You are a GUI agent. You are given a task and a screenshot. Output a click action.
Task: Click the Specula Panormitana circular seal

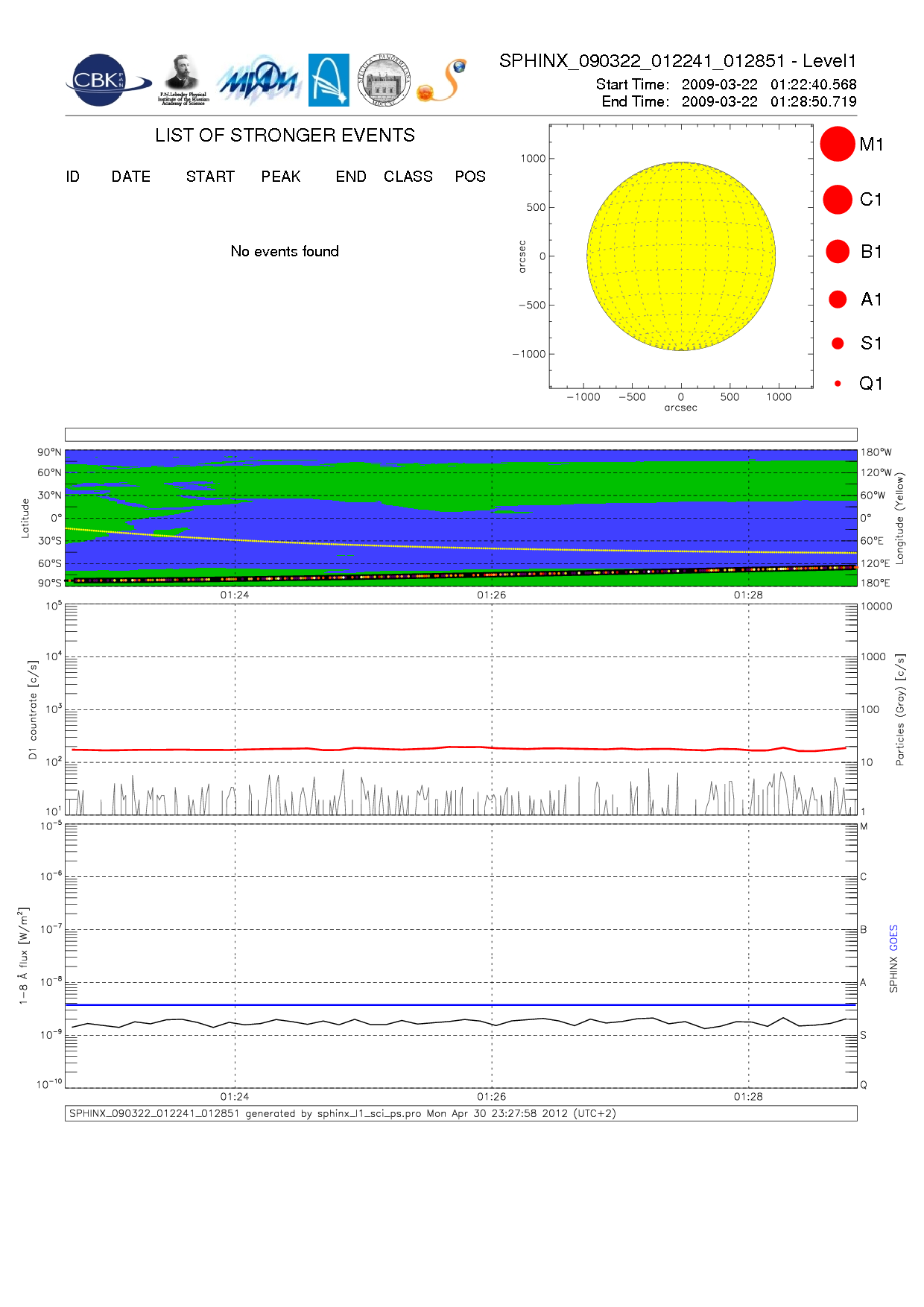click(x=384, y=80)
